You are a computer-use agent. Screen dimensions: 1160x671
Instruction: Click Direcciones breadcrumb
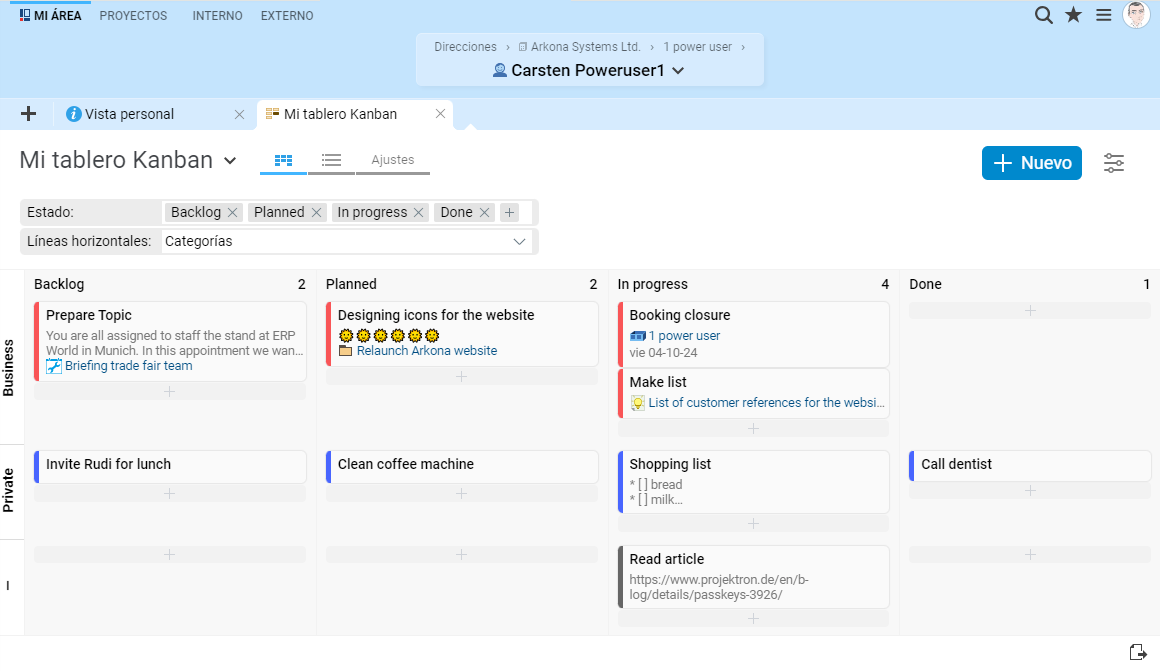click(465, 47)
